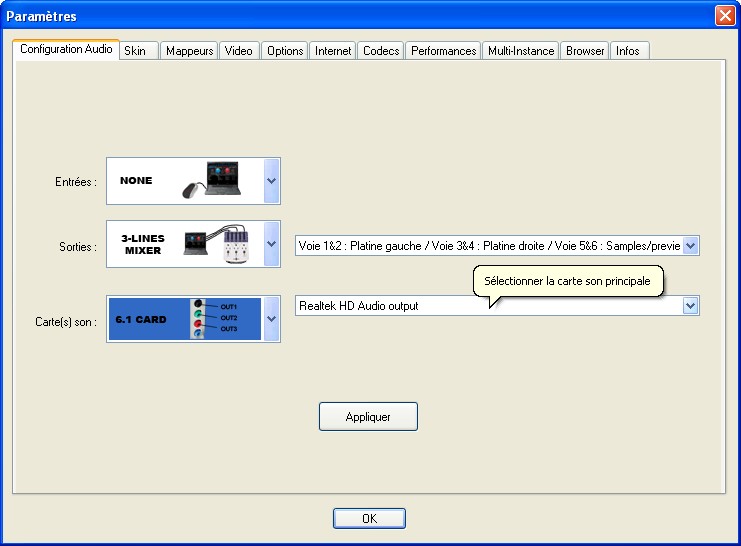Switch to the Browser tab
The width and height of the screenshot is (741, 546).
pos(585,51)
